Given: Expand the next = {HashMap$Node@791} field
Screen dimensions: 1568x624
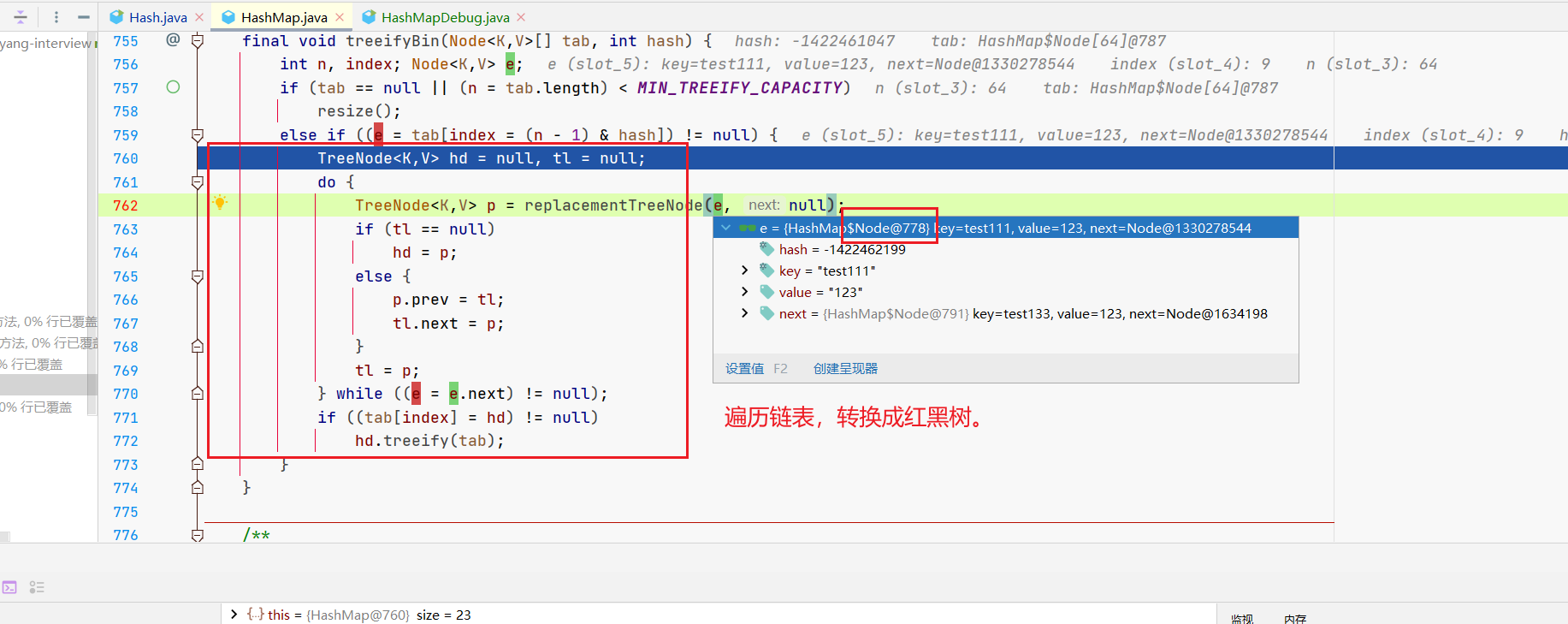Looking at the screenshot, I should [x=744, y=313].
